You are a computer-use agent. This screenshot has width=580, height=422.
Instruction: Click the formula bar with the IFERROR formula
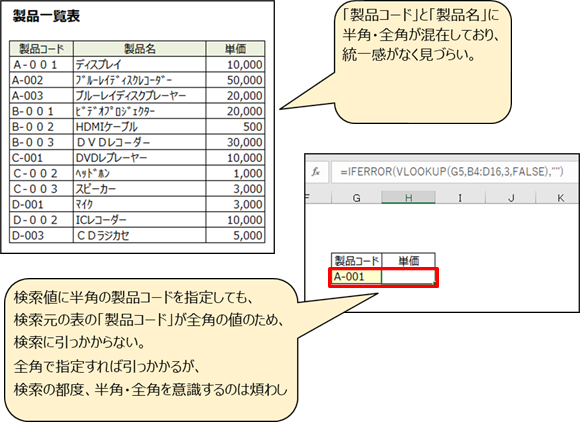tap(455, 172)
